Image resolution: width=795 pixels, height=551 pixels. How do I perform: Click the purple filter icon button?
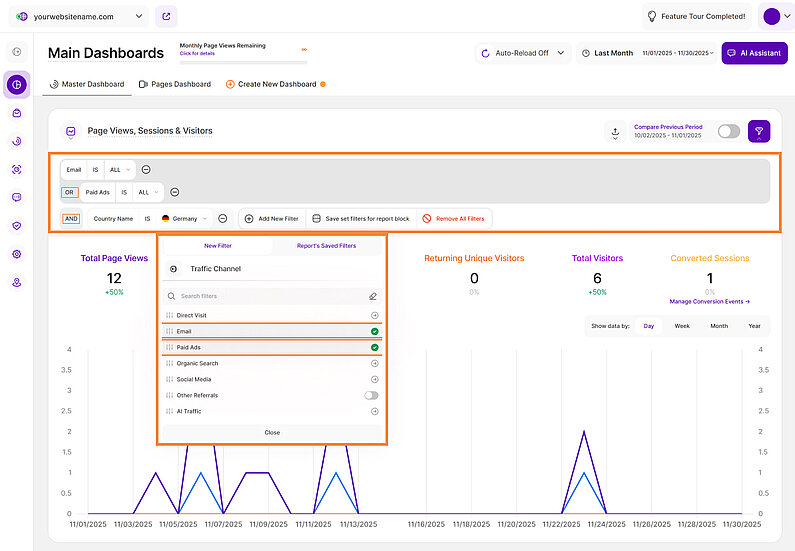click(759, 131)
